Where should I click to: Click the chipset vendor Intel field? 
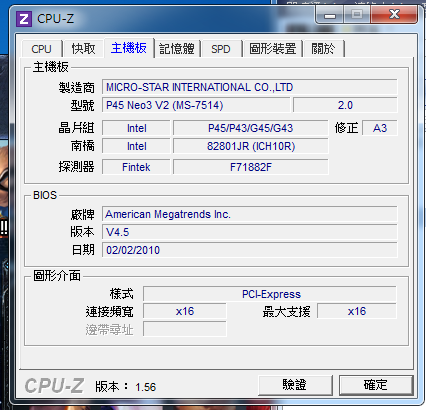pos(136,128)
